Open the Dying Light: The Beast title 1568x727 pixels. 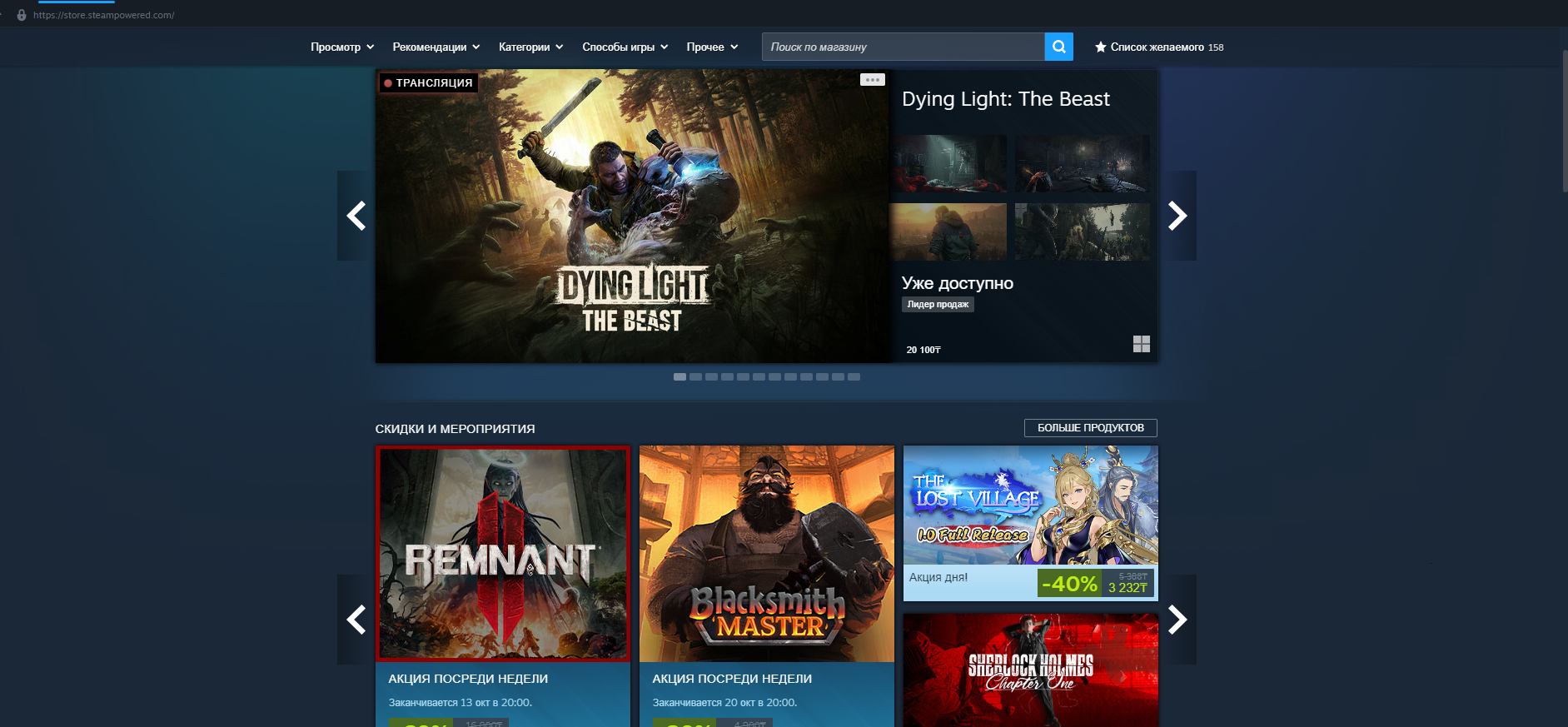(x=1006, y=99)
